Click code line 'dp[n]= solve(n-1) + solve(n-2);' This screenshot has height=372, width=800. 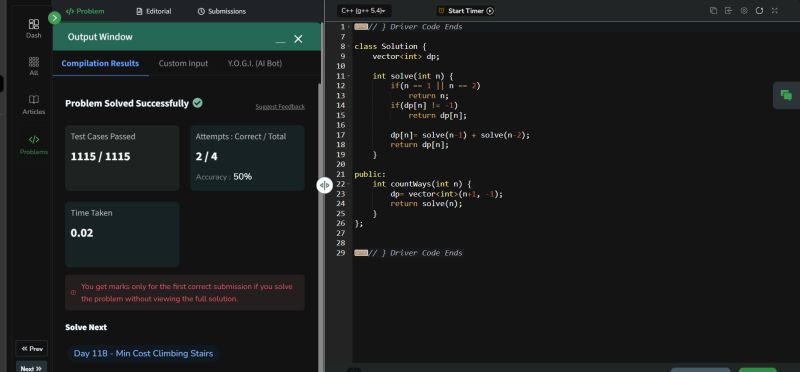(x=460, y=135)
